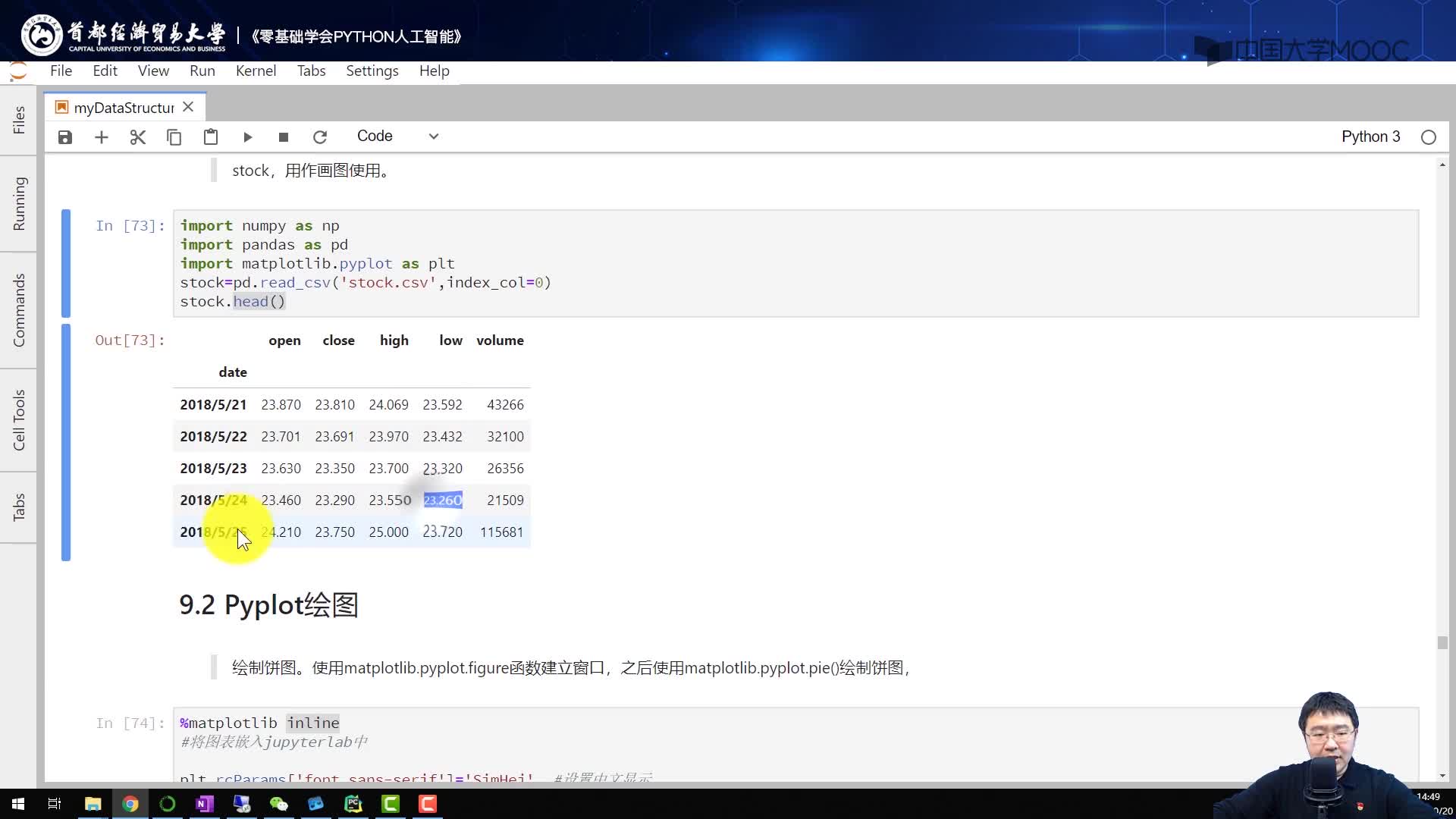This screenshot has width=1456, height=819.
Task: Click the 2018/5/21 row label
Action: click(x=213, y=405)
